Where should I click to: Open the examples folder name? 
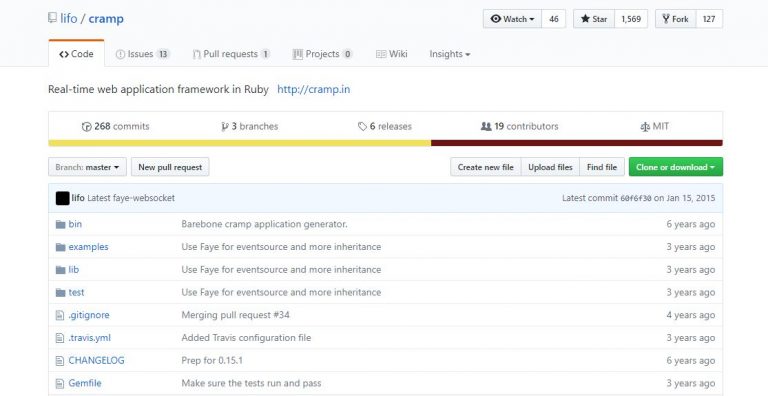(88, 247)
